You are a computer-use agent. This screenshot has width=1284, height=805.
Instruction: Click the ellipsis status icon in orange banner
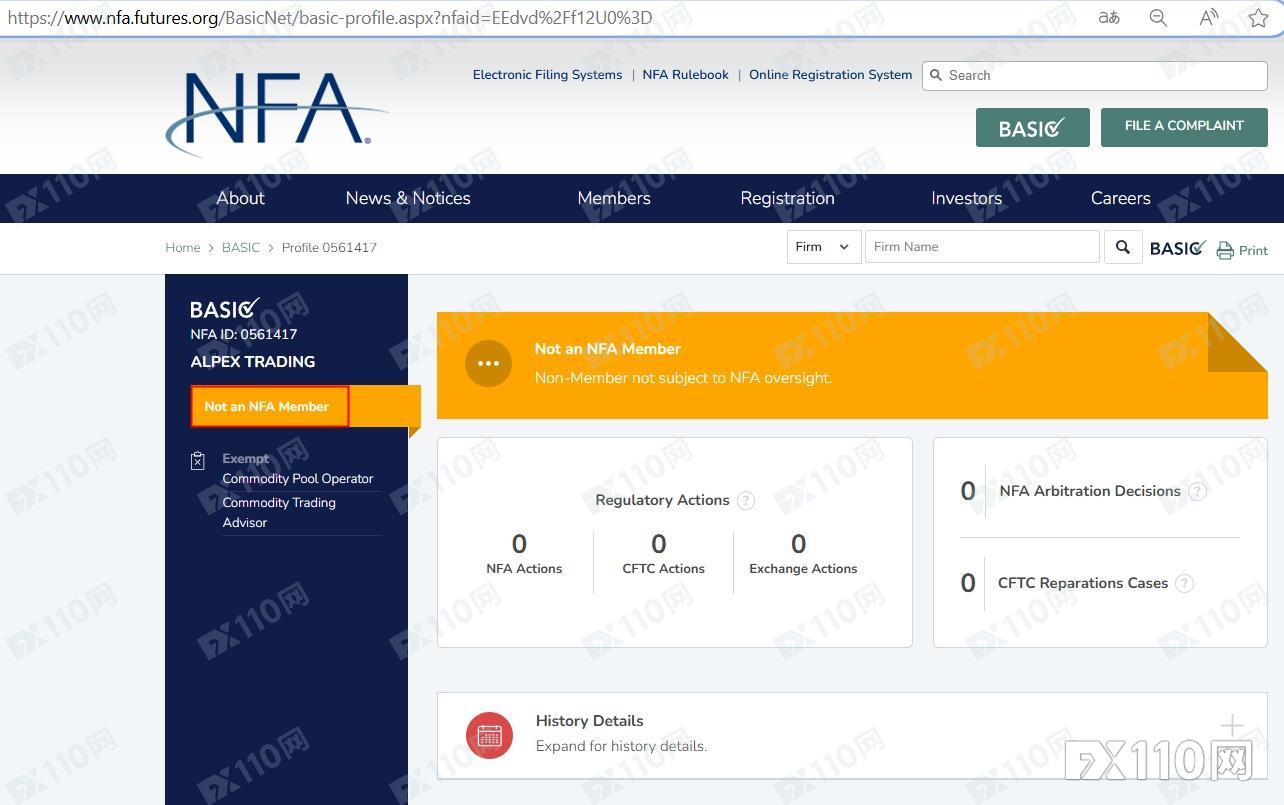[488, 363]
